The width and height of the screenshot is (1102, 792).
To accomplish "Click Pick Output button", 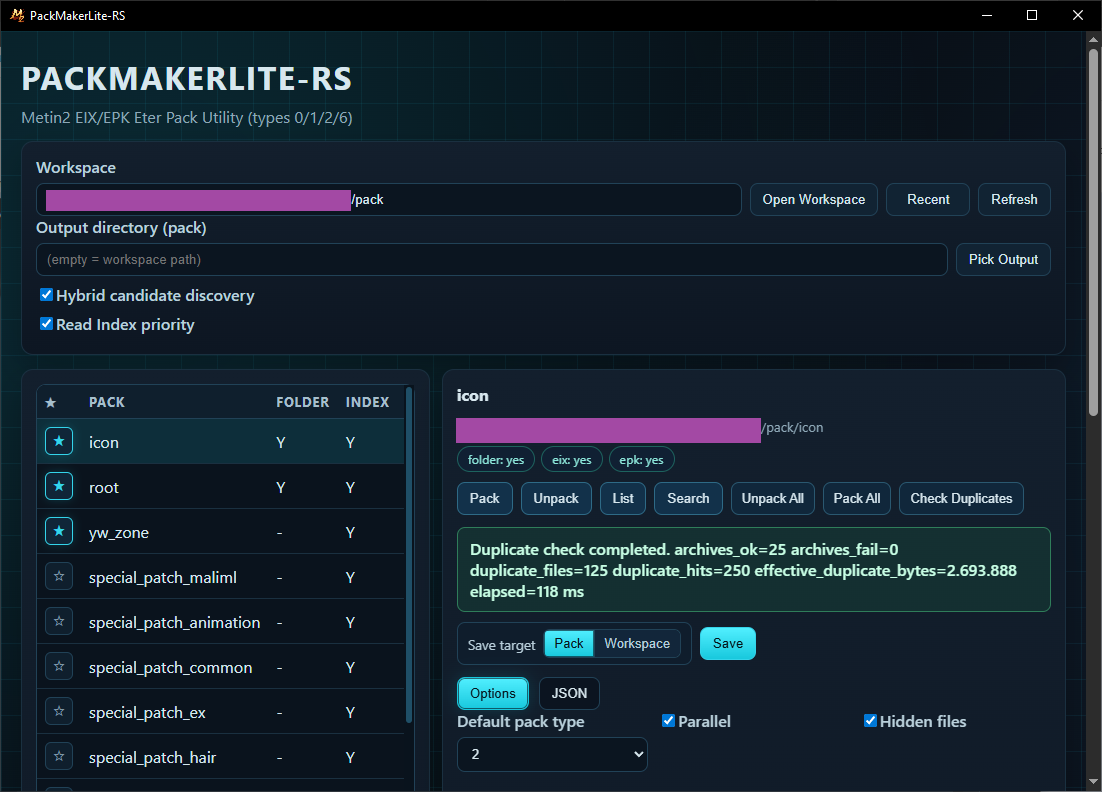I will (1003, 259).
